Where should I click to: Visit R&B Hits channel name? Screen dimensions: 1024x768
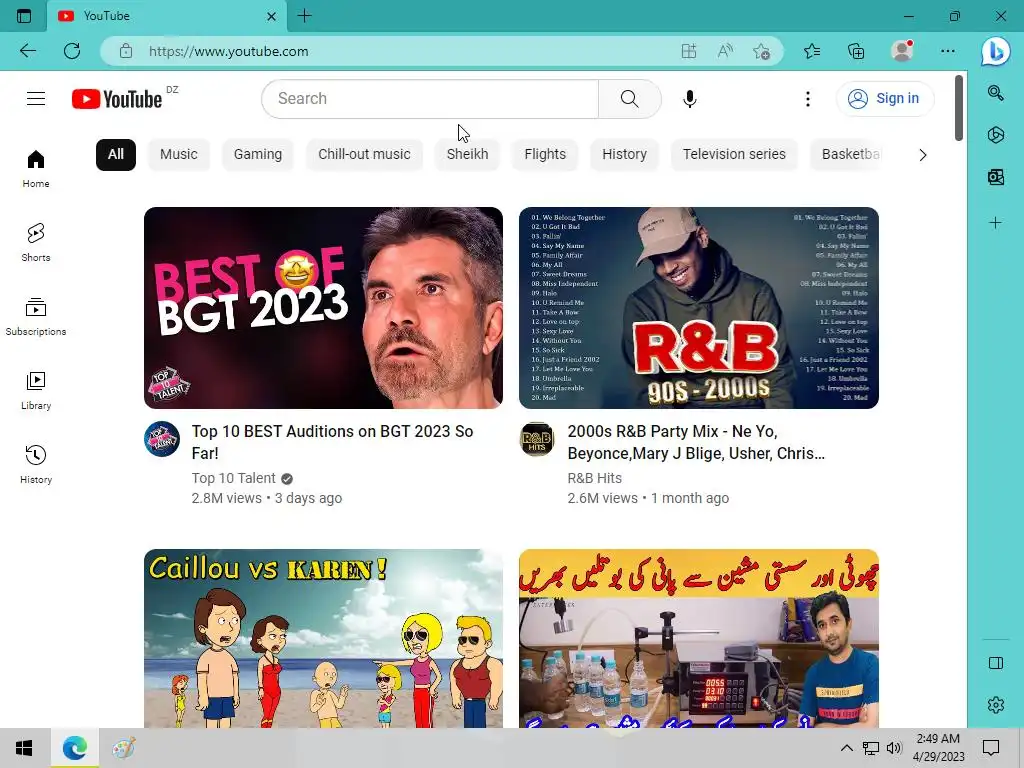click(594, 478)
